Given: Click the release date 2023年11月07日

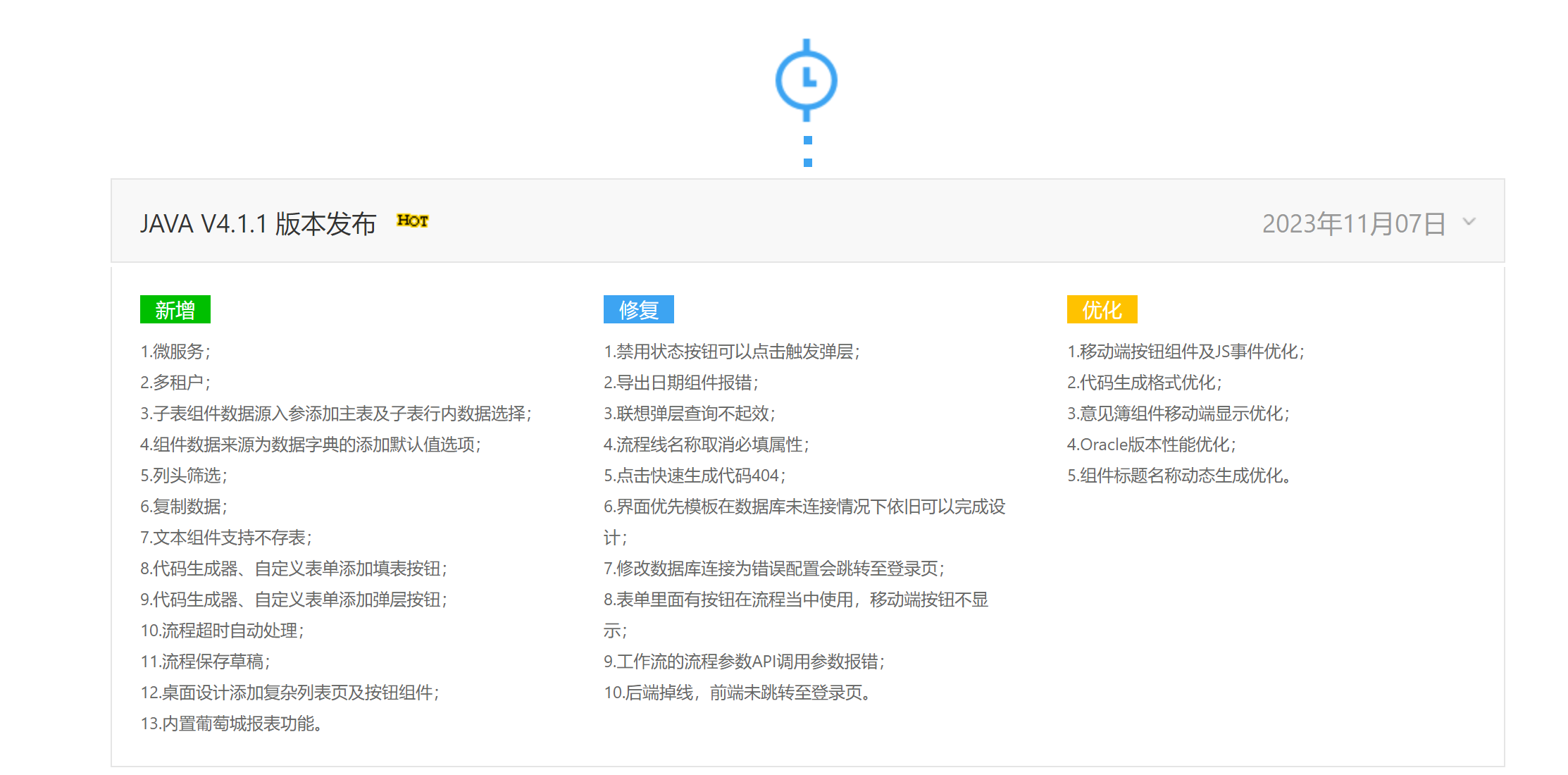Looking at the screenshot, I should 1353,224.
